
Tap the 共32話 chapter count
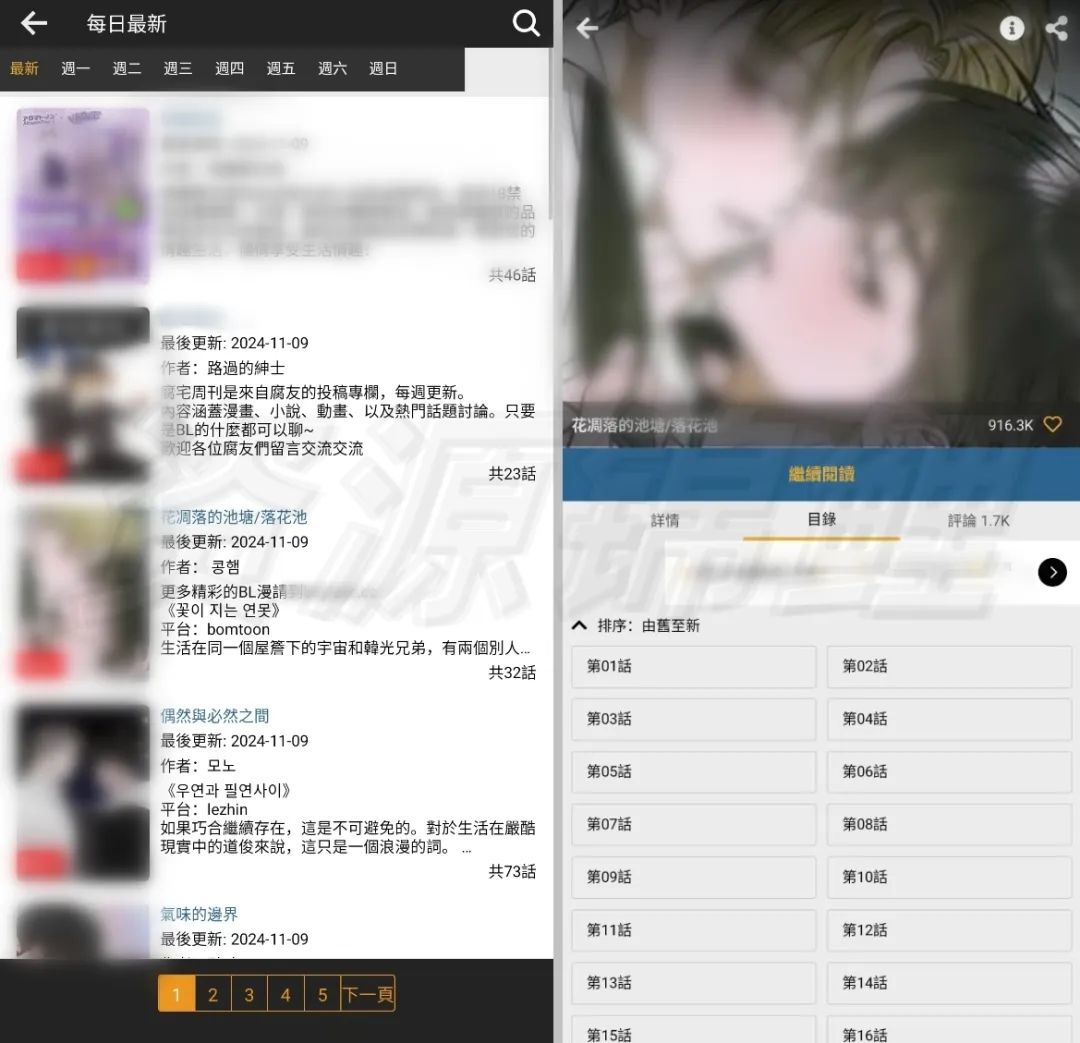(512, 672)
